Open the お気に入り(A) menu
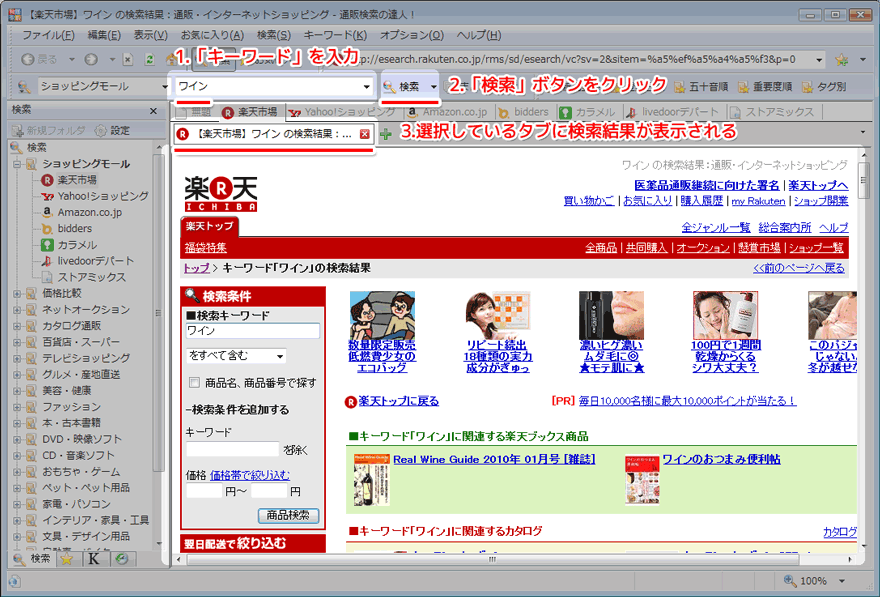 (212, 35)
